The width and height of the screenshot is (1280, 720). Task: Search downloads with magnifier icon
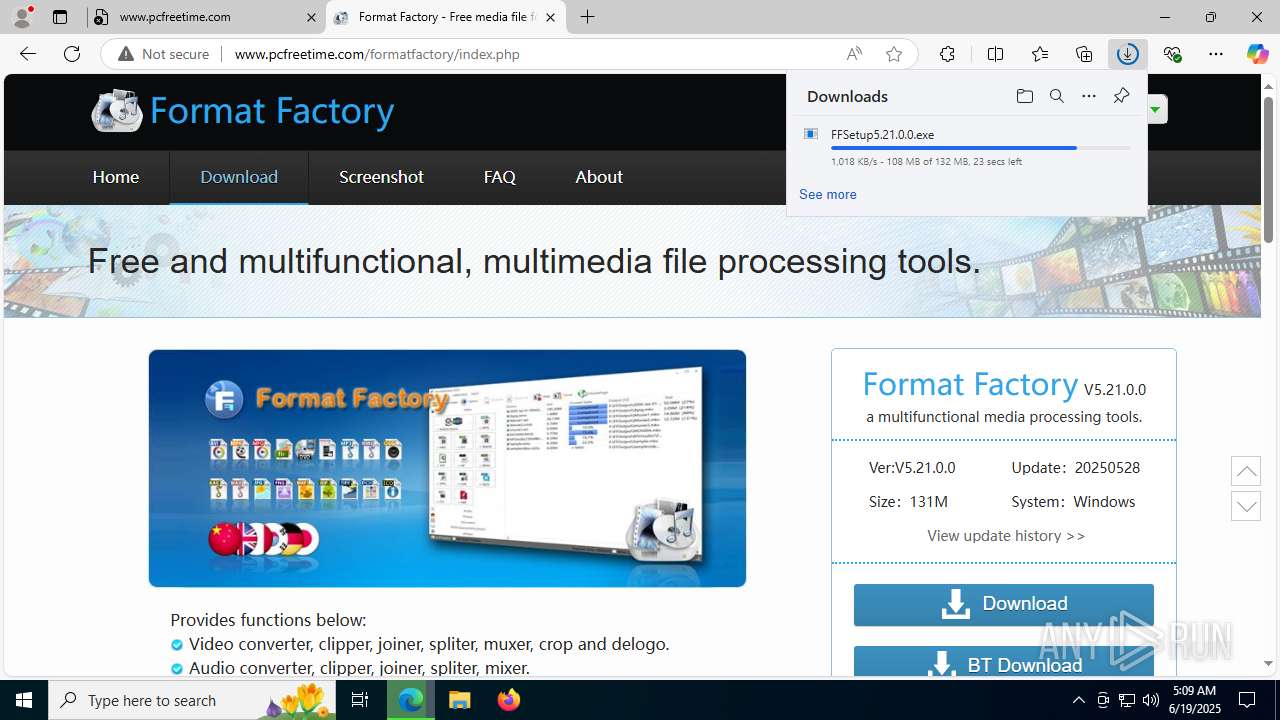point(1056,96)
